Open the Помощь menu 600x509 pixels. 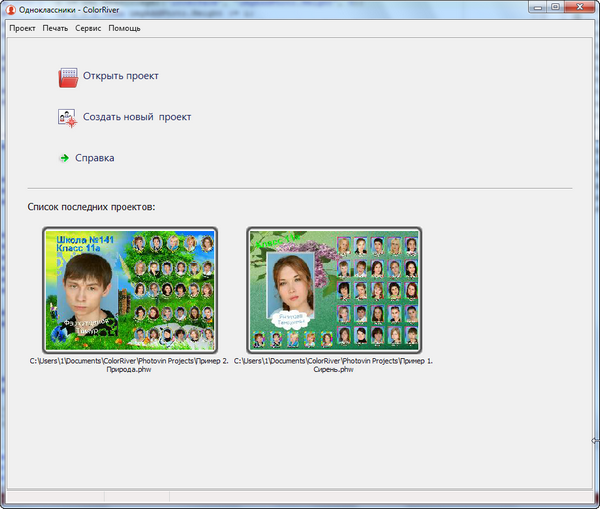click(124, 28)
